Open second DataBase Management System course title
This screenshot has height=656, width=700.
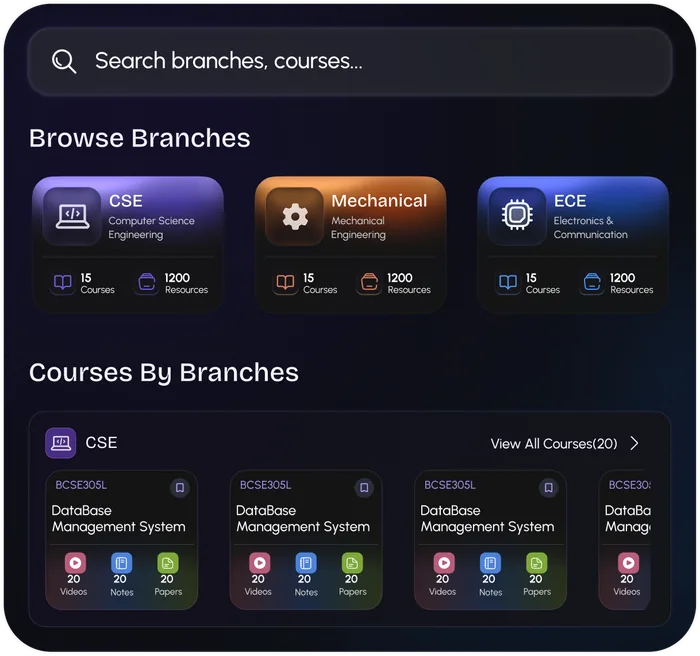303,518
